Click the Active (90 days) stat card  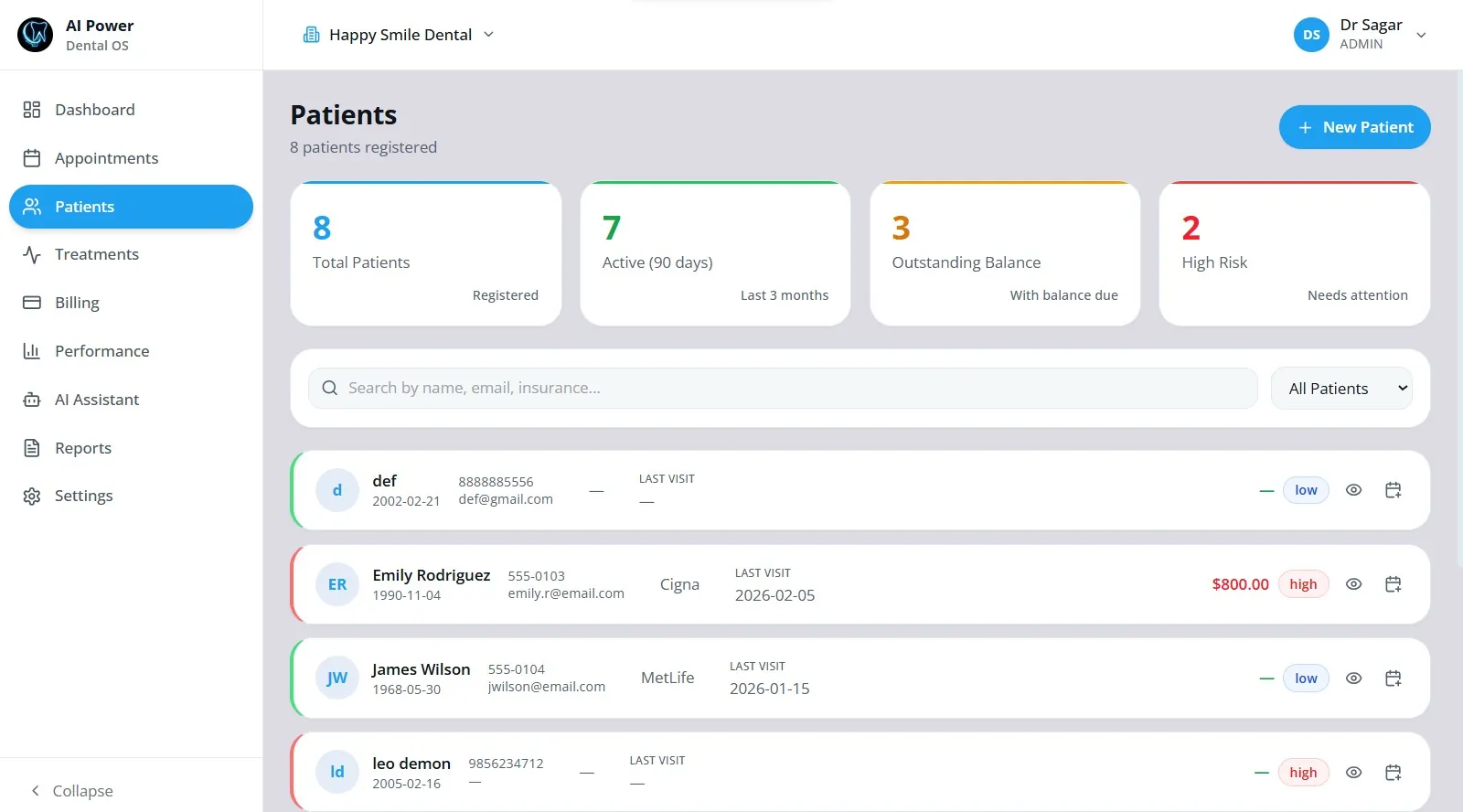(715, 253)
